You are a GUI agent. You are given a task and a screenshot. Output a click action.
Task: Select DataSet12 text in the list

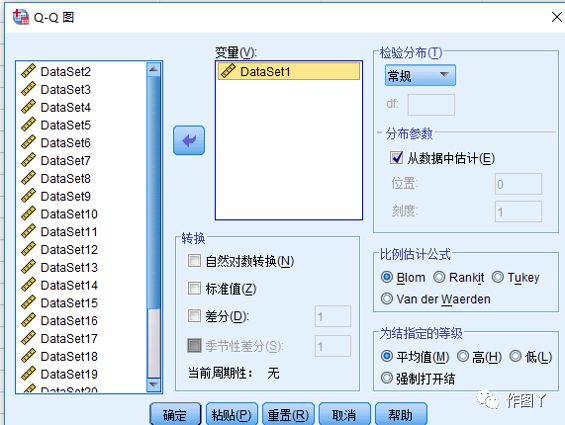(69, 249)
